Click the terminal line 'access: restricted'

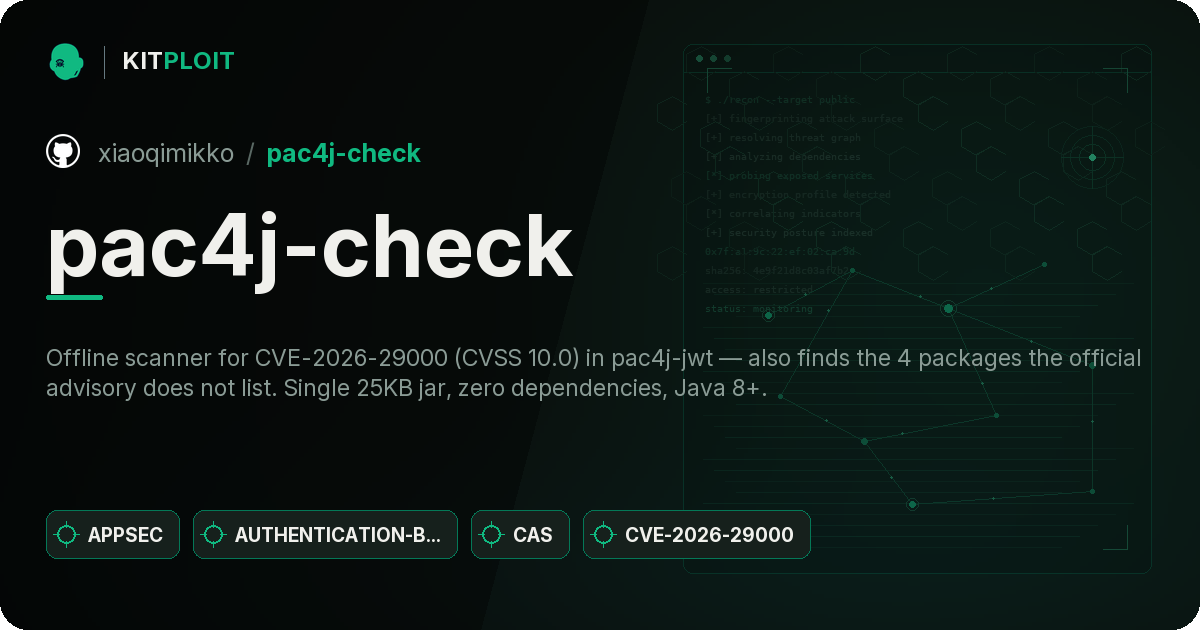point(759,290)
